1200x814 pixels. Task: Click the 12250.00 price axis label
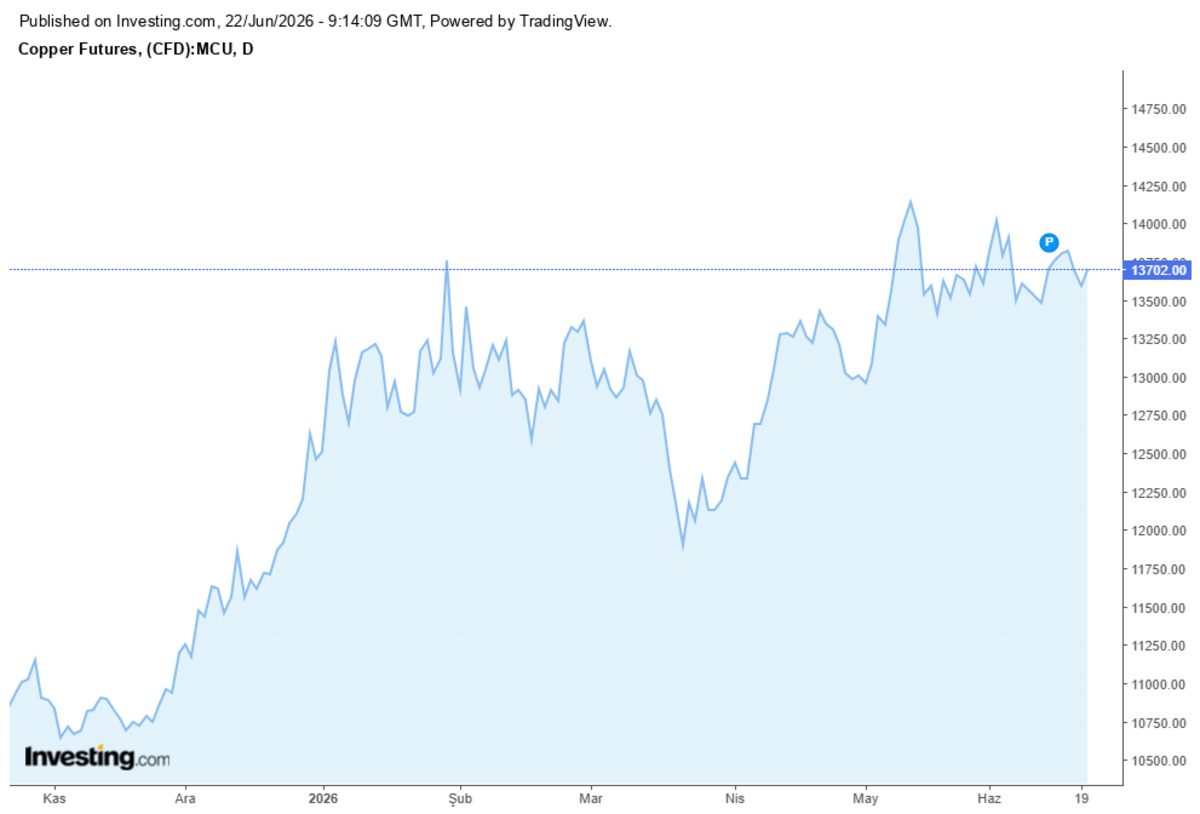point(1158,493)
